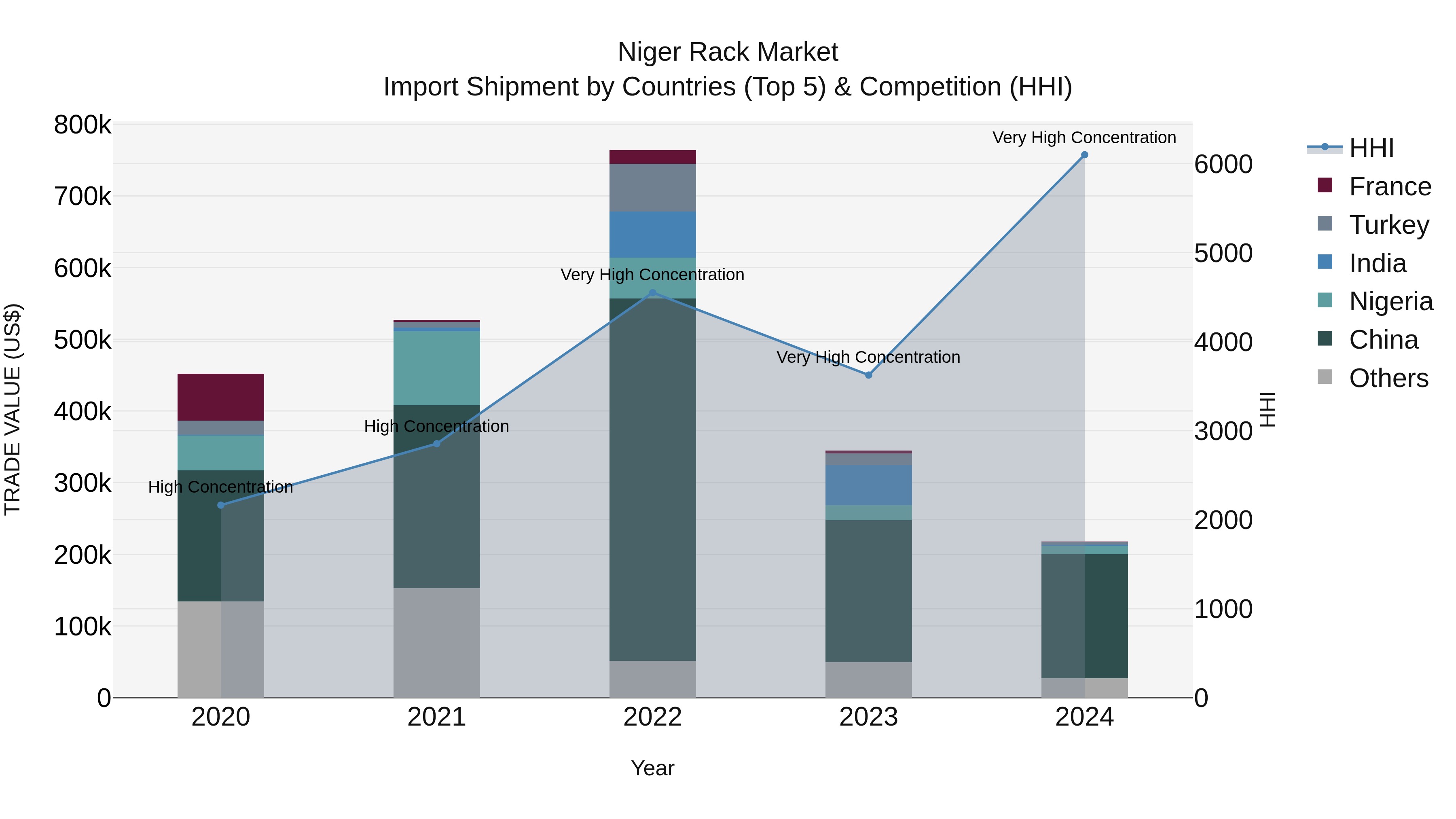Screen dimensions: 1456x819
Task: Toggle the HHI line legend entry
Action: click(1350, 148)
